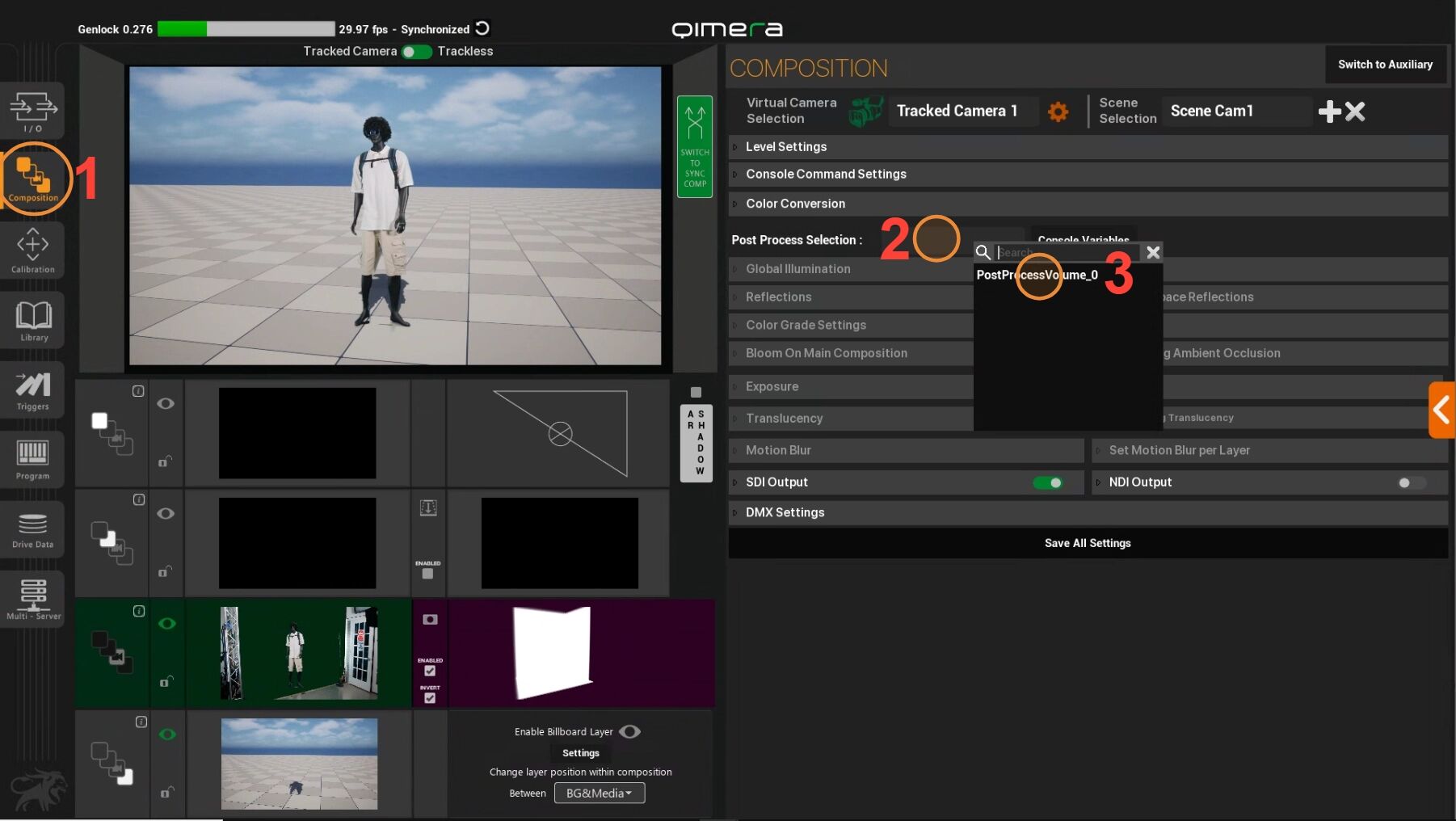Enable the NDI Output switch
1456x821 pixels.
tap(1411, 482)
